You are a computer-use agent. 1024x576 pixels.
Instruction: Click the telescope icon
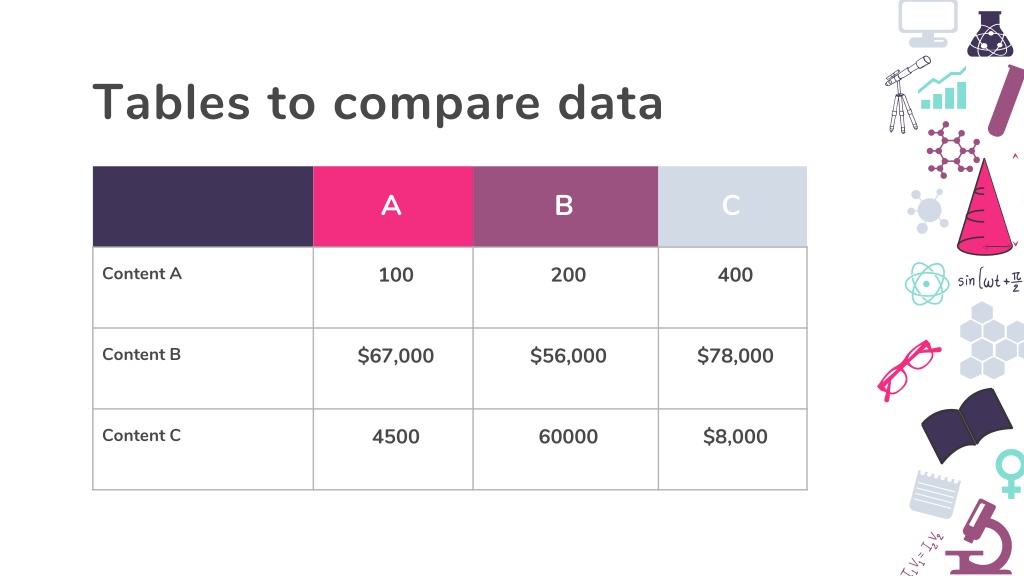[x=906, y=94]
